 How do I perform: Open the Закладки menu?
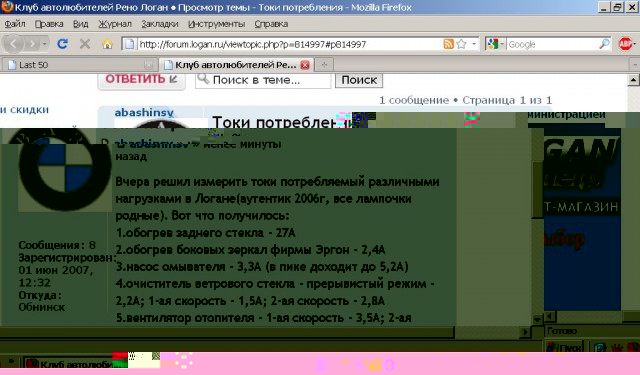tap(160, 24)
